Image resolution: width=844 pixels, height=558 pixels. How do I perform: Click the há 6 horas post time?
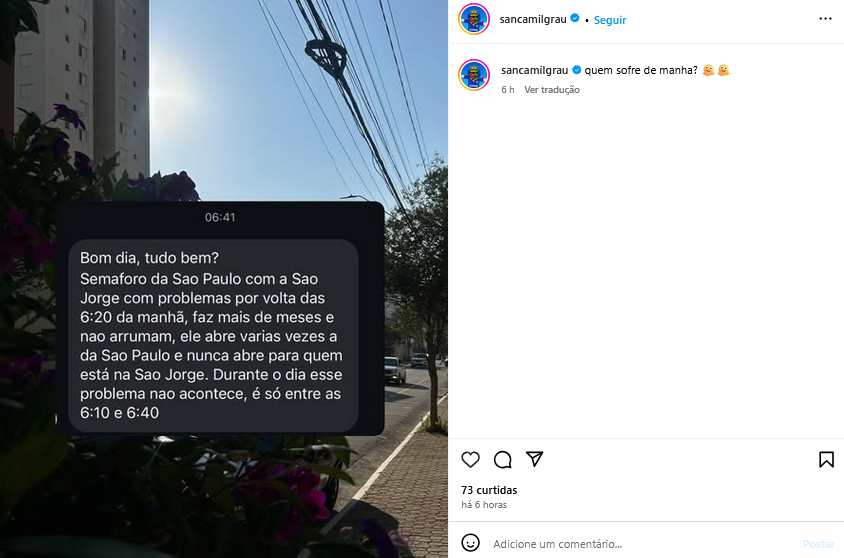(484, 505)
